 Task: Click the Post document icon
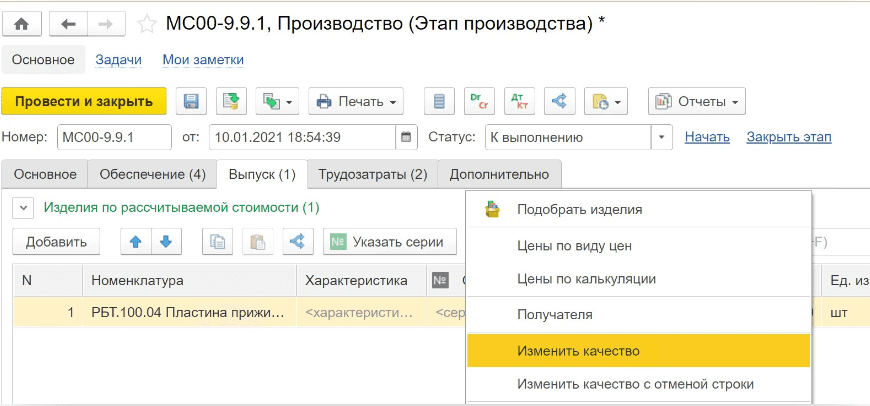[x=231, y=101]
